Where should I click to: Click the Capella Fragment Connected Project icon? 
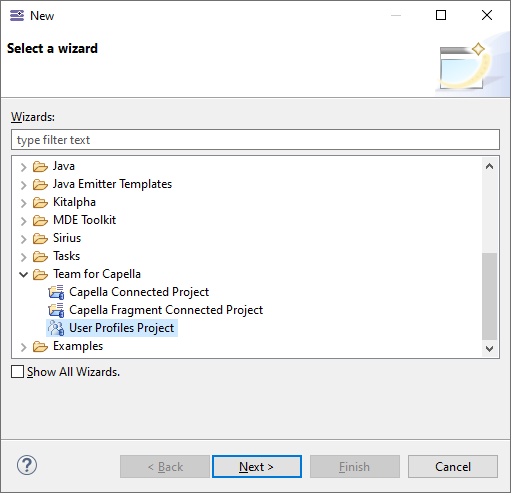(56, 310)
